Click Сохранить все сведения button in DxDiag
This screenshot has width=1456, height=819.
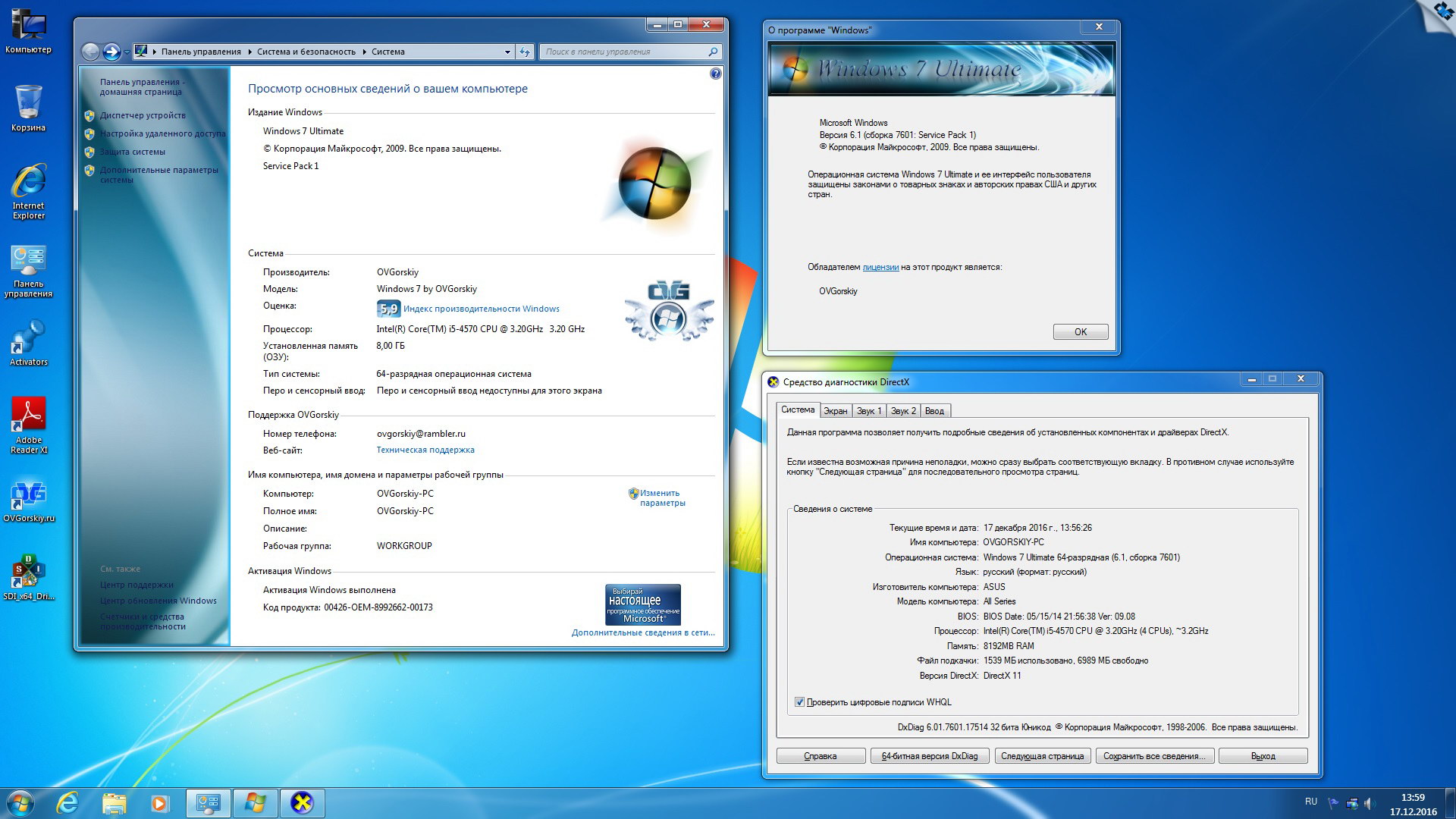(1153, 755)
